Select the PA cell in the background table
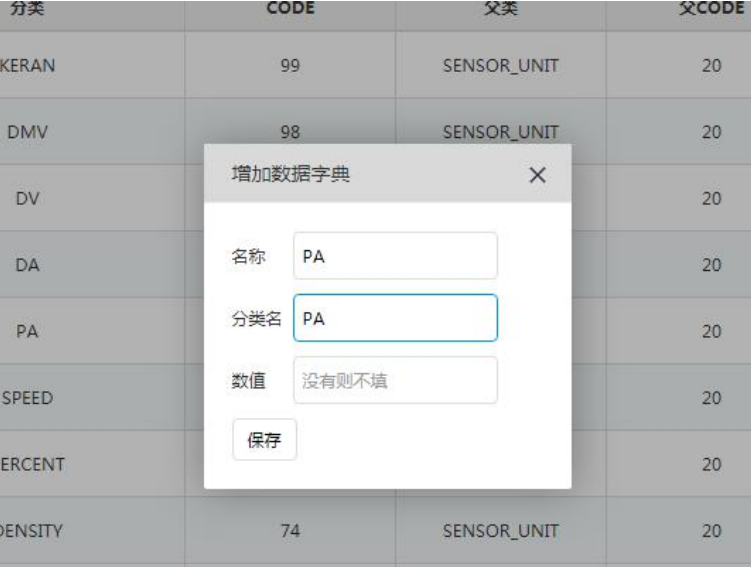Image resolution: width=751 pixels, height=567 pixels. point(27,331)
